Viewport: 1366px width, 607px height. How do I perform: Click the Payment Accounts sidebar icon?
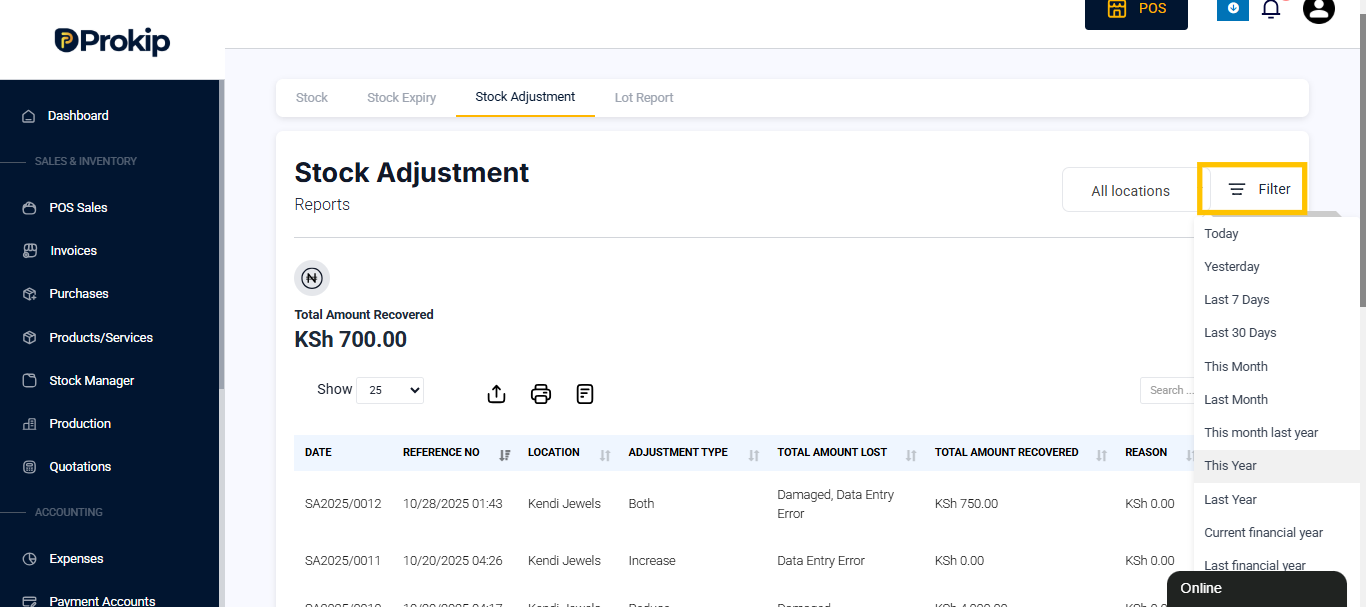point(29,601)
